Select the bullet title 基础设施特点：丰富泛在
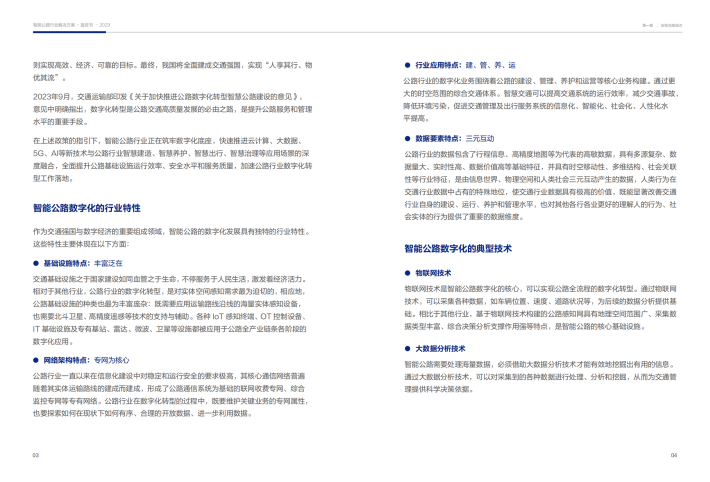 tap(83, 263)
